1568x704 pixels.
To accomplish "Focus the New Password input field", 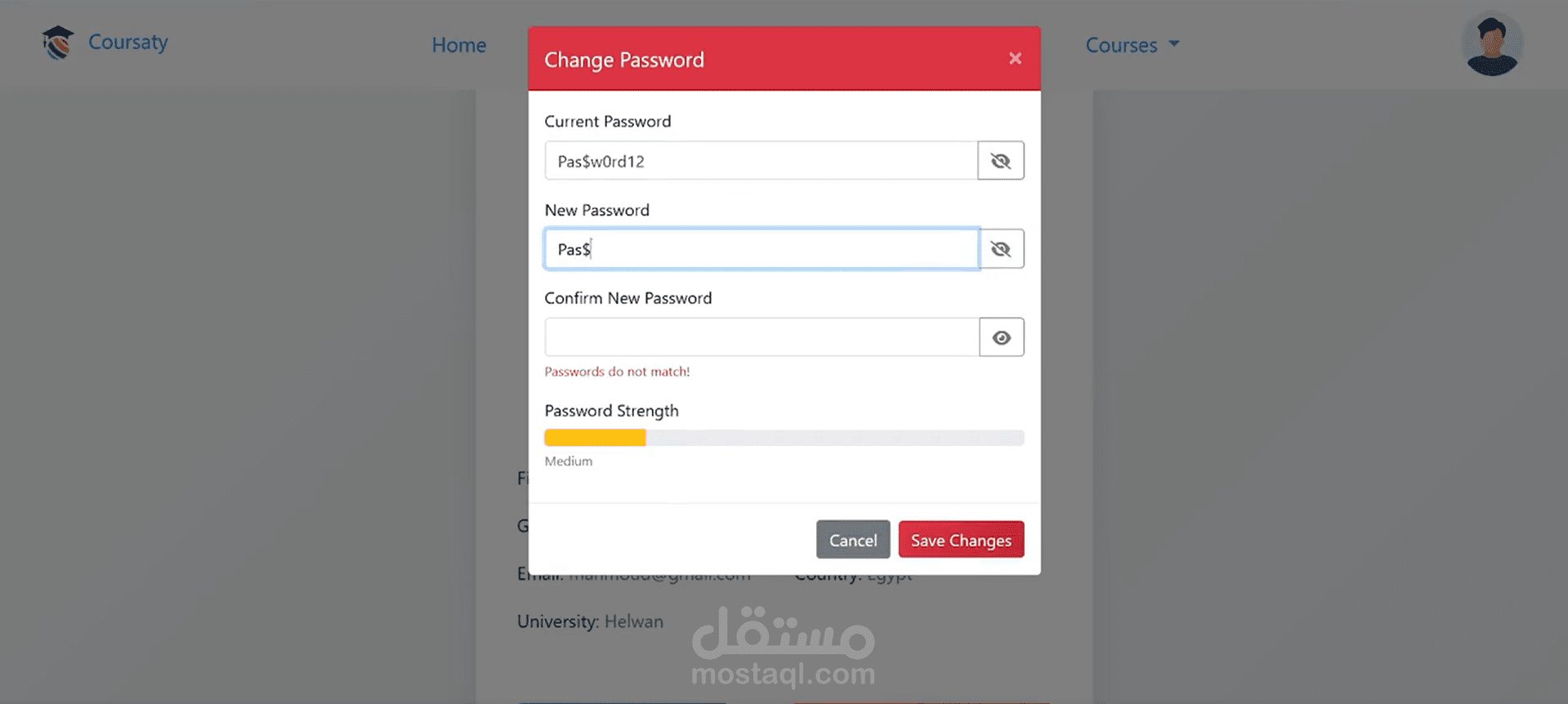I will click(x=762, y=249).
